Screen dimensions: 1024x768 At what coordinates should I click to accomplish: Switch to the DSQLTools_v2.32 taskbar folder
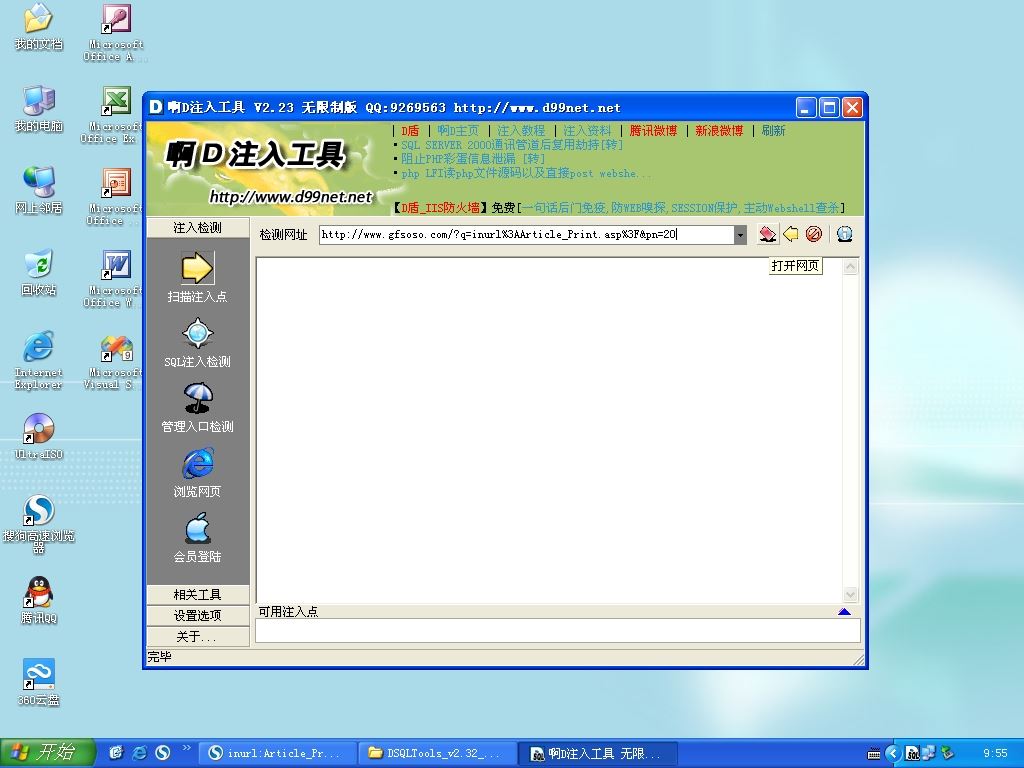(x=437, y=753)
